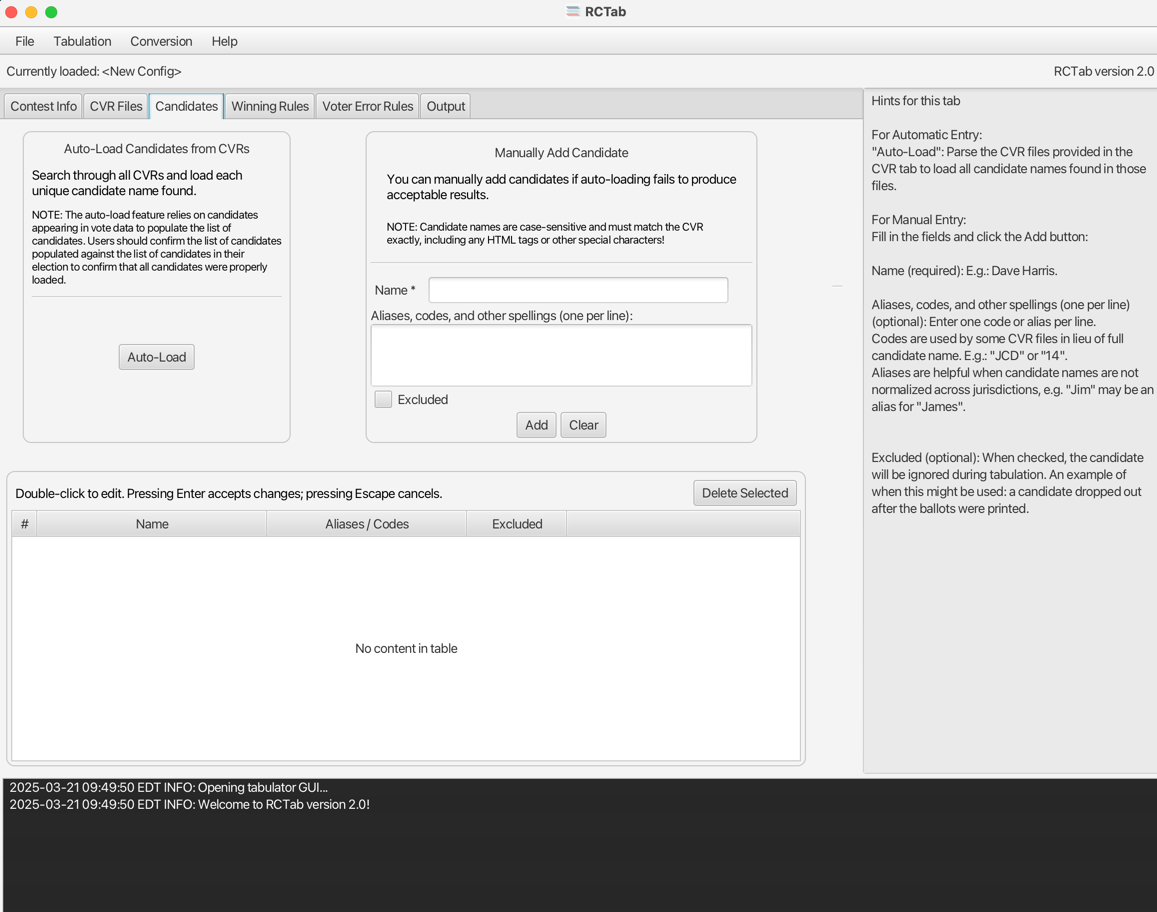Open the Help menu
Image resolution: width=1157 pixels, height=912 pixels.
click(224, 41)
